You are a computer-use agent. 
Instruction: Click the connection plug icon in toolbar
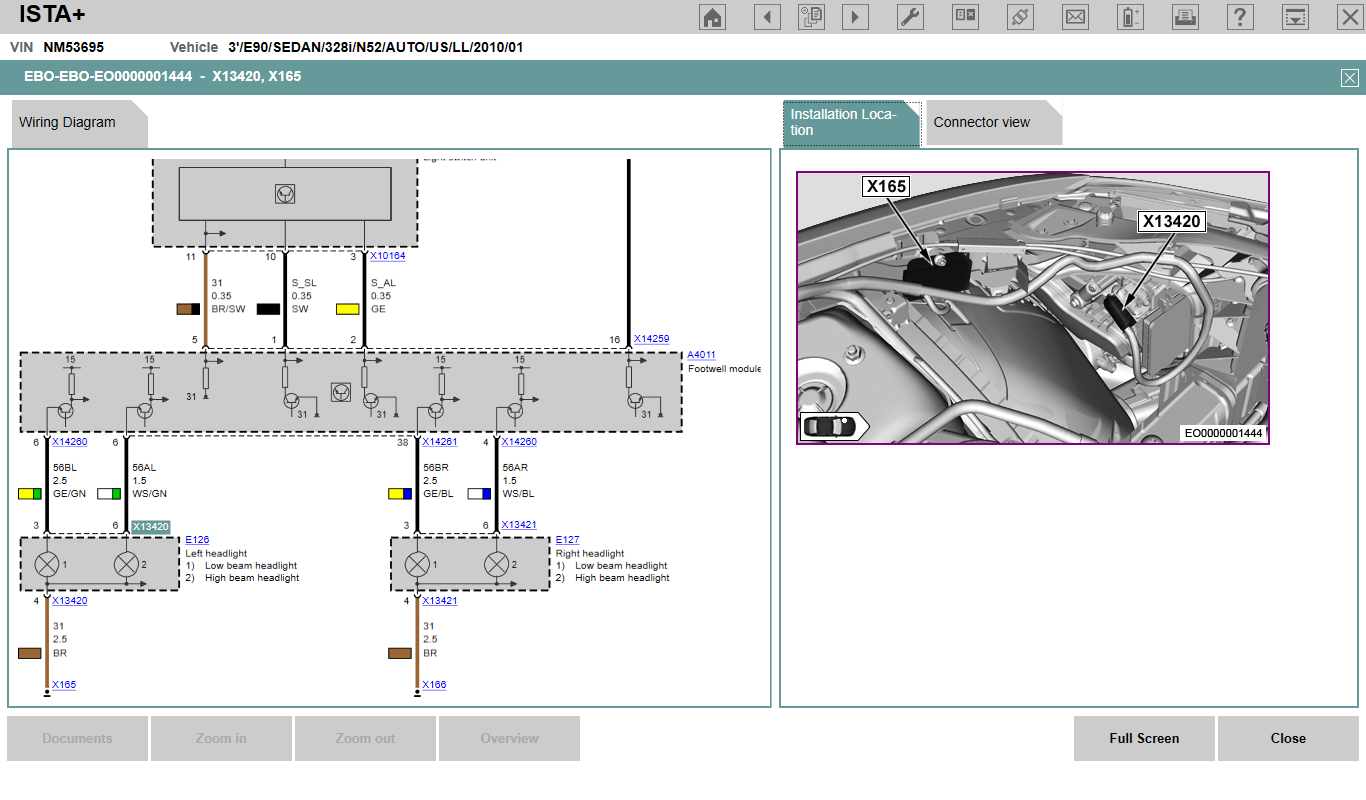1020,17
